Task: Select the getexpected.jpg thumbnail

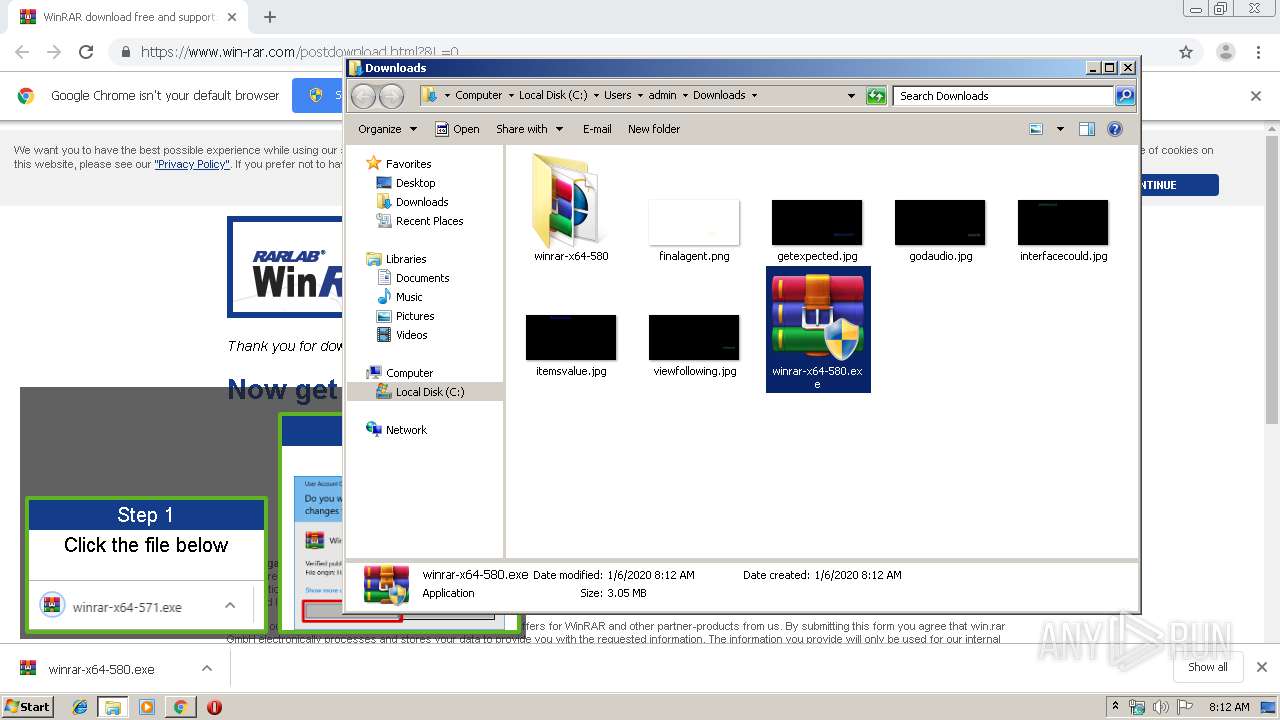Action: point(817,222)
